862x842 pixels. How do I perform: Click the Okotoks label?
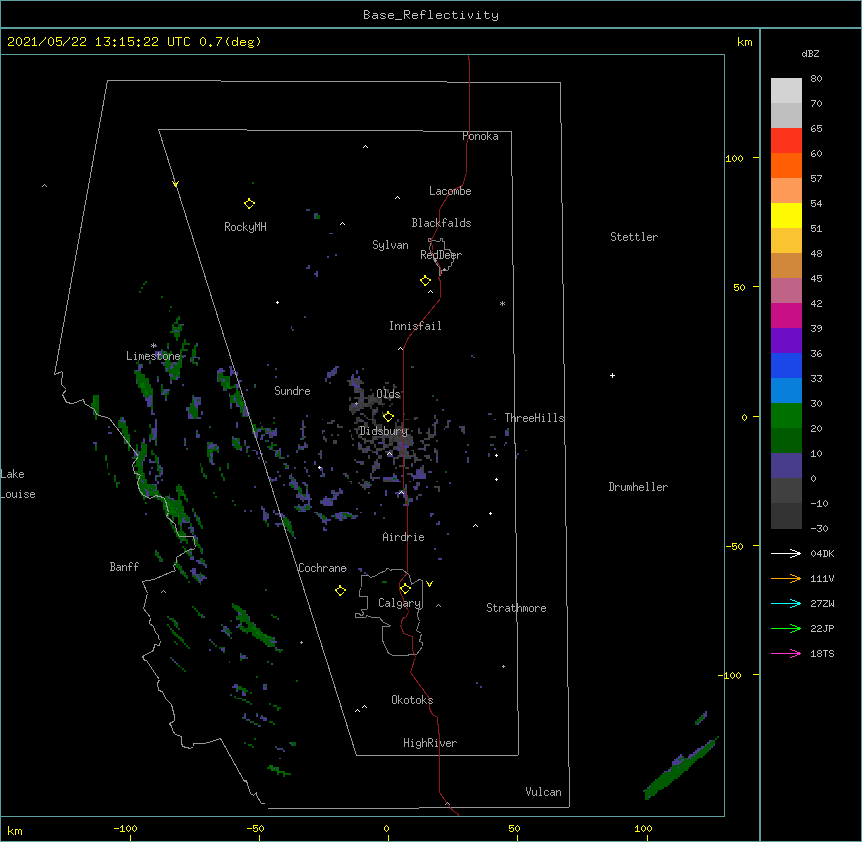coord(412,700)
